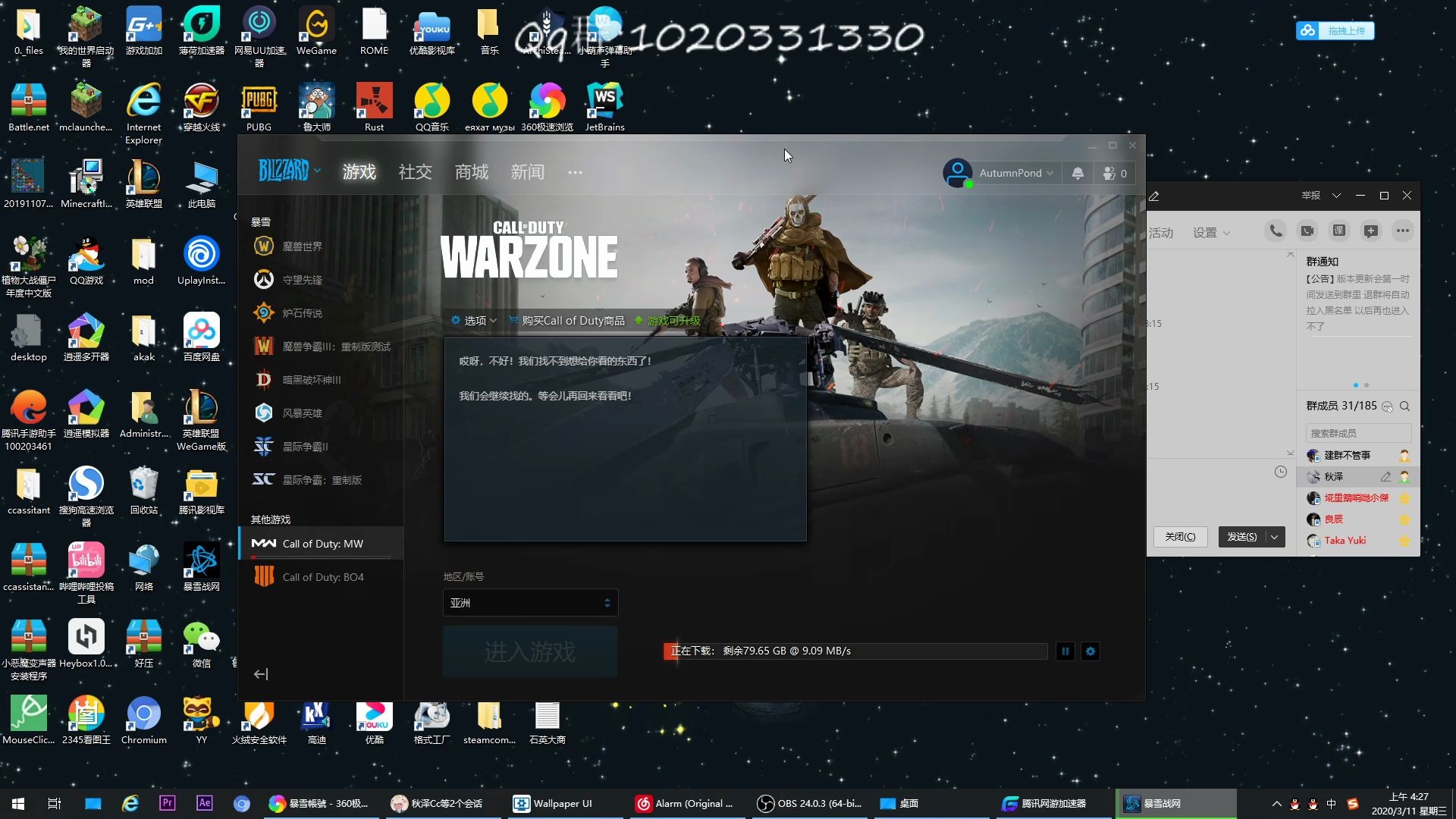
Task: Pause the Call of Duty download
Action: tap(1065, 651)
